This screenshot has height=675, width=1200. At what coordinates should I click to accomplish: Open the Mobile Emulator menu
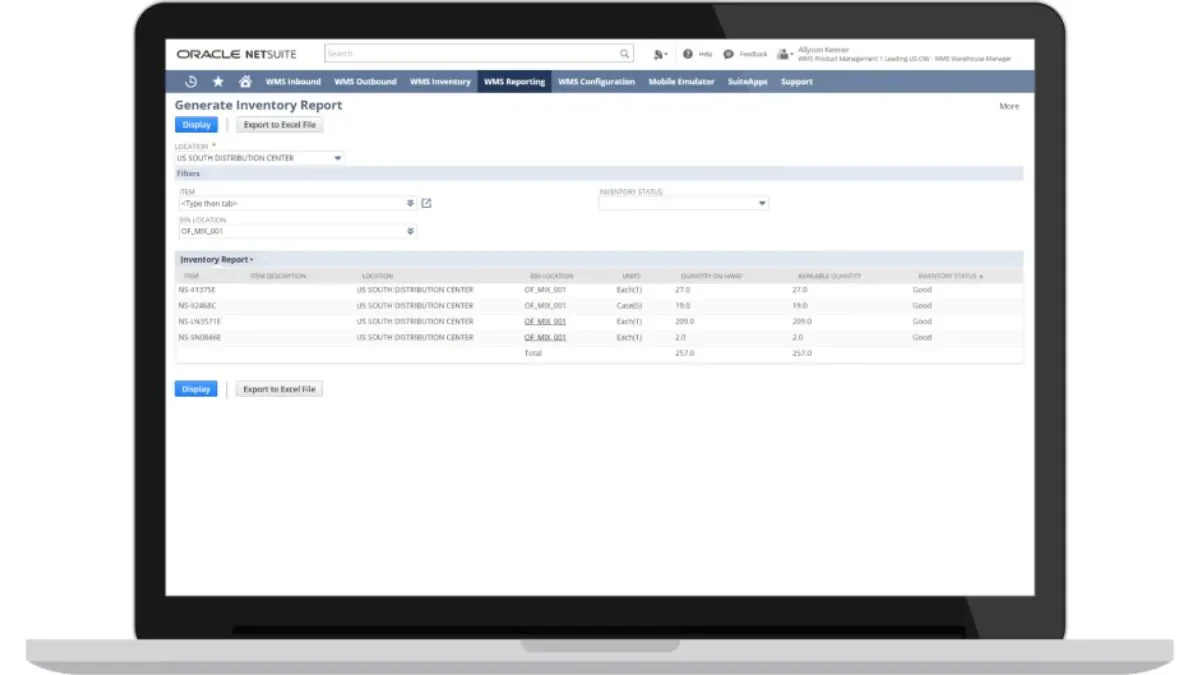pos(681,82)
